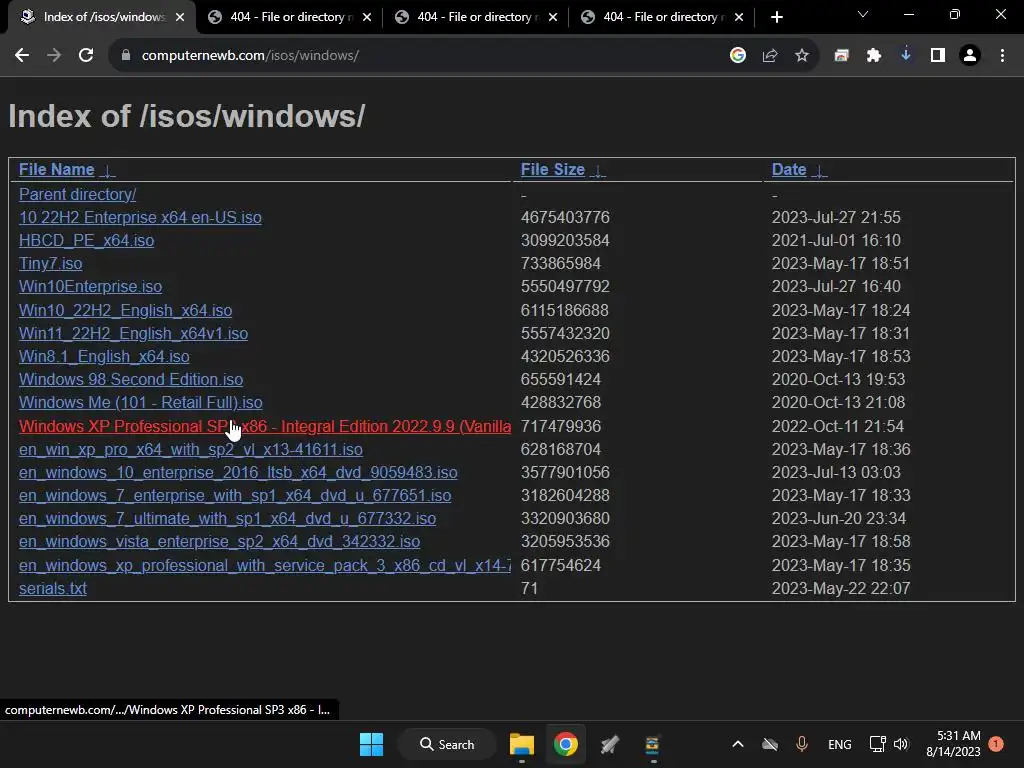
Task: Download Windows 98 Second Edition.iso
Action: 131,379
